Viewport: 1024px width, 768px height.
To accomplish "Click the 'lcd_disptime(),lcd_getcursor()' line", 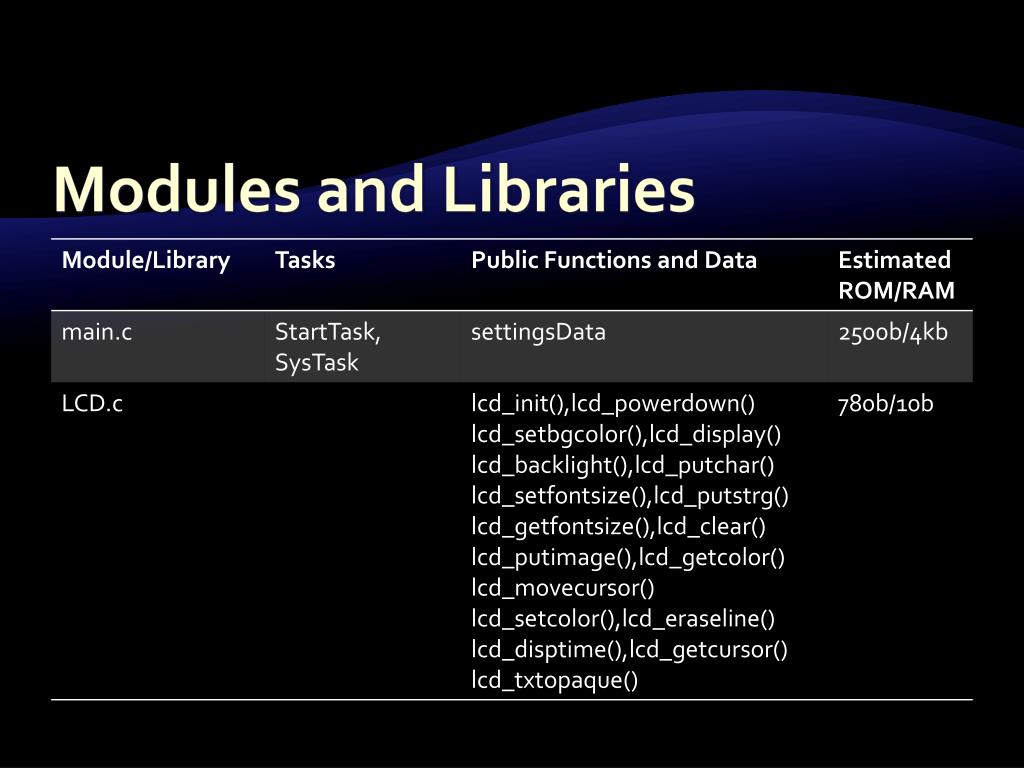I will [x=630, y=649].
